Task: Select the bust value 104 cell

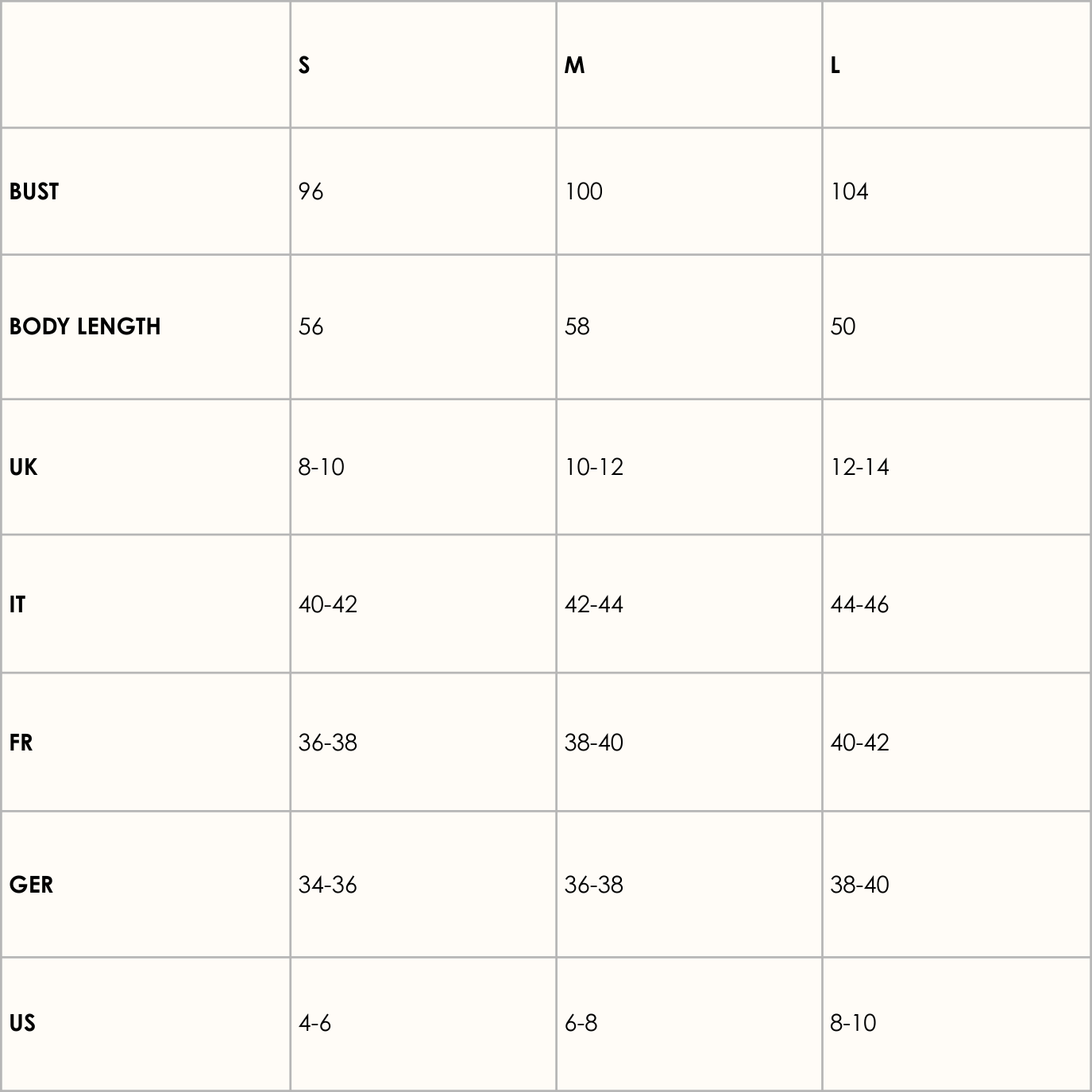Action: coord(850,191)
